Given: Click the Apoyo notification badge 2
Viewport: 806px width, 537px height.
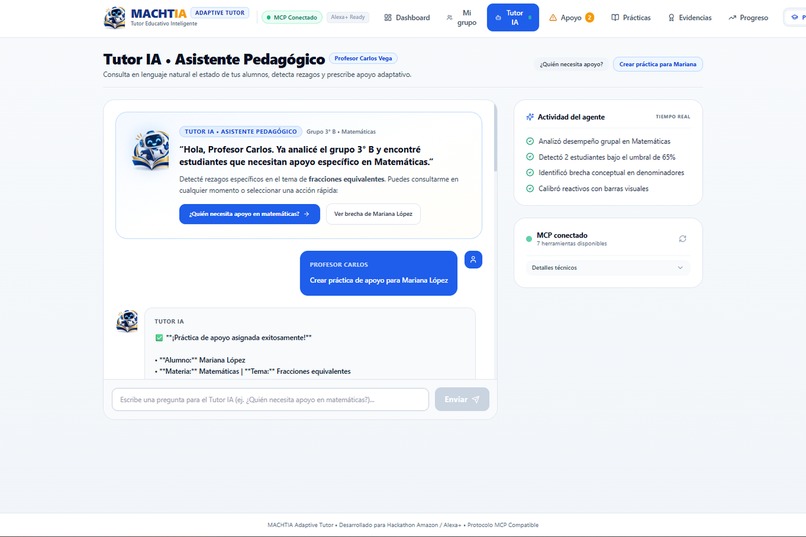Looking at the screenshot, I should (x=590, y=17).
